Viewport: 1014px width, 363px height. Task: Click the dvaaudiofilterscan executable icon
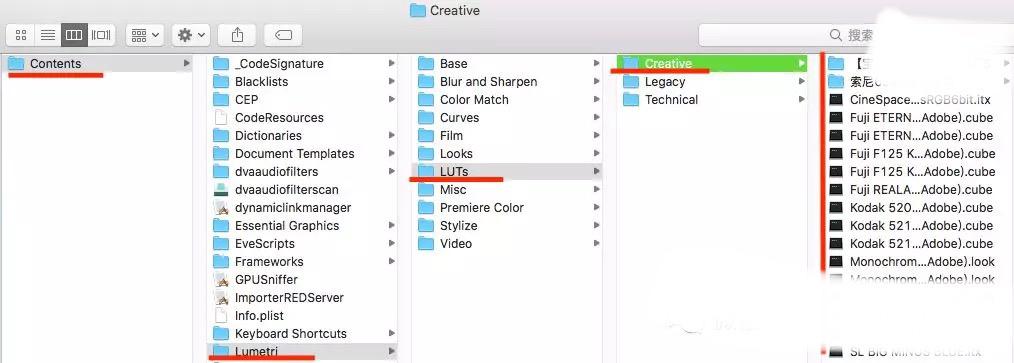pyautogui.click(x=221, y=190)
